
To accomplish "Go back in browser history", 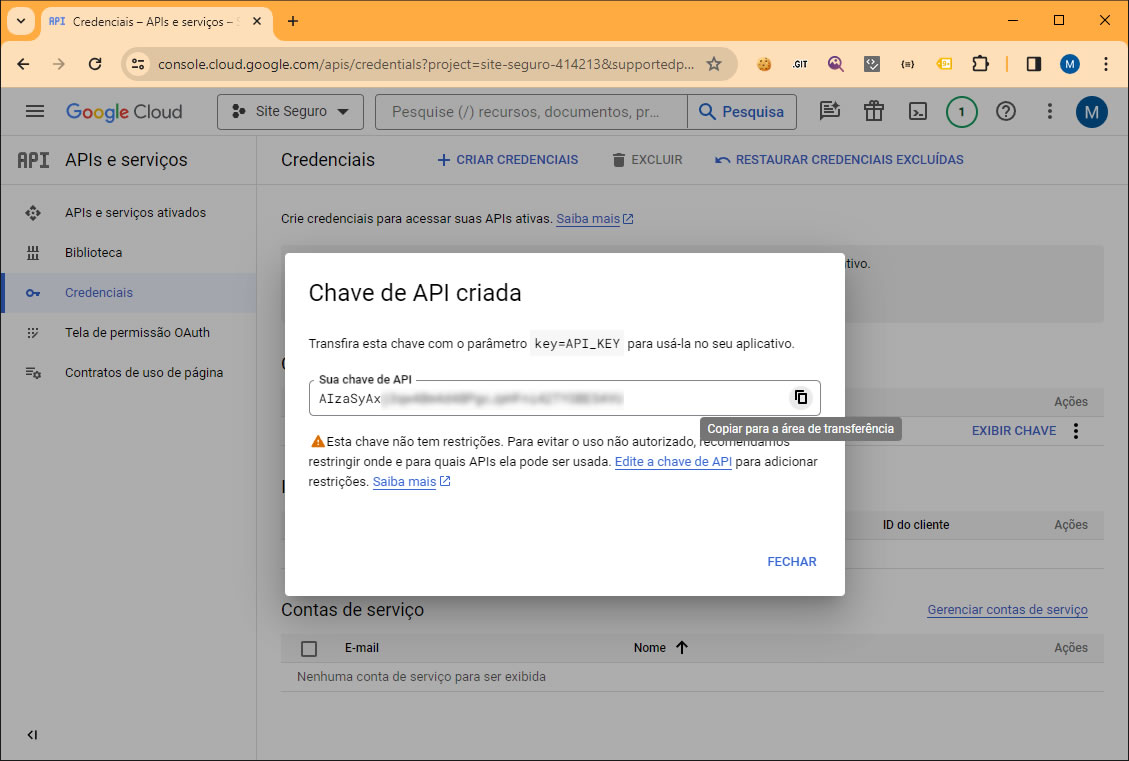I will click(23, 64).
